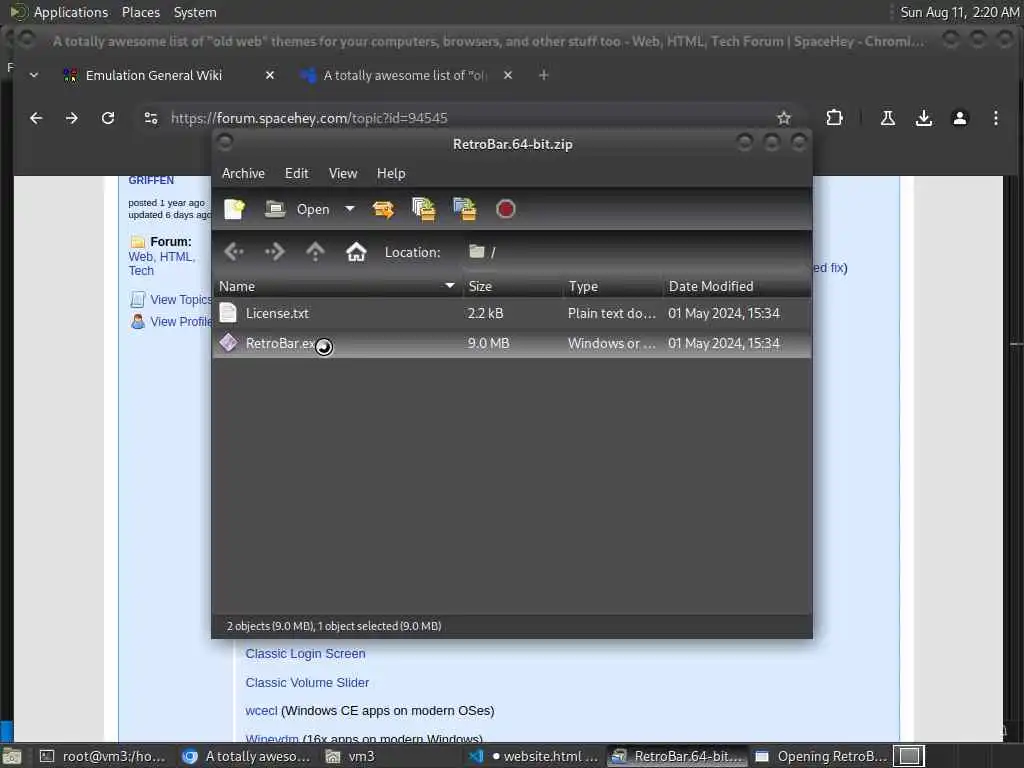Sort files by Name column
The height and width of the screenshot is (768, 1024).
coord(338,286)
